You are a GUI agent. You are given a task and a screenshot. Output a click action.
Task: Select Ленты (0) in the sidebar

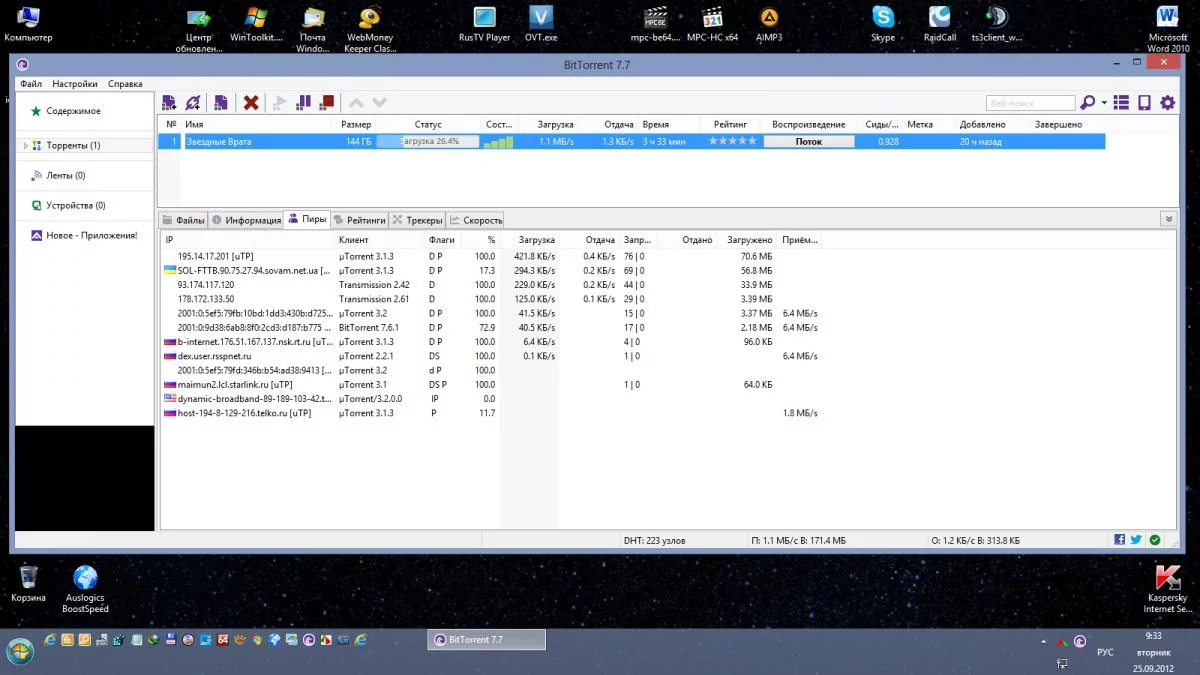coord(65,176)
